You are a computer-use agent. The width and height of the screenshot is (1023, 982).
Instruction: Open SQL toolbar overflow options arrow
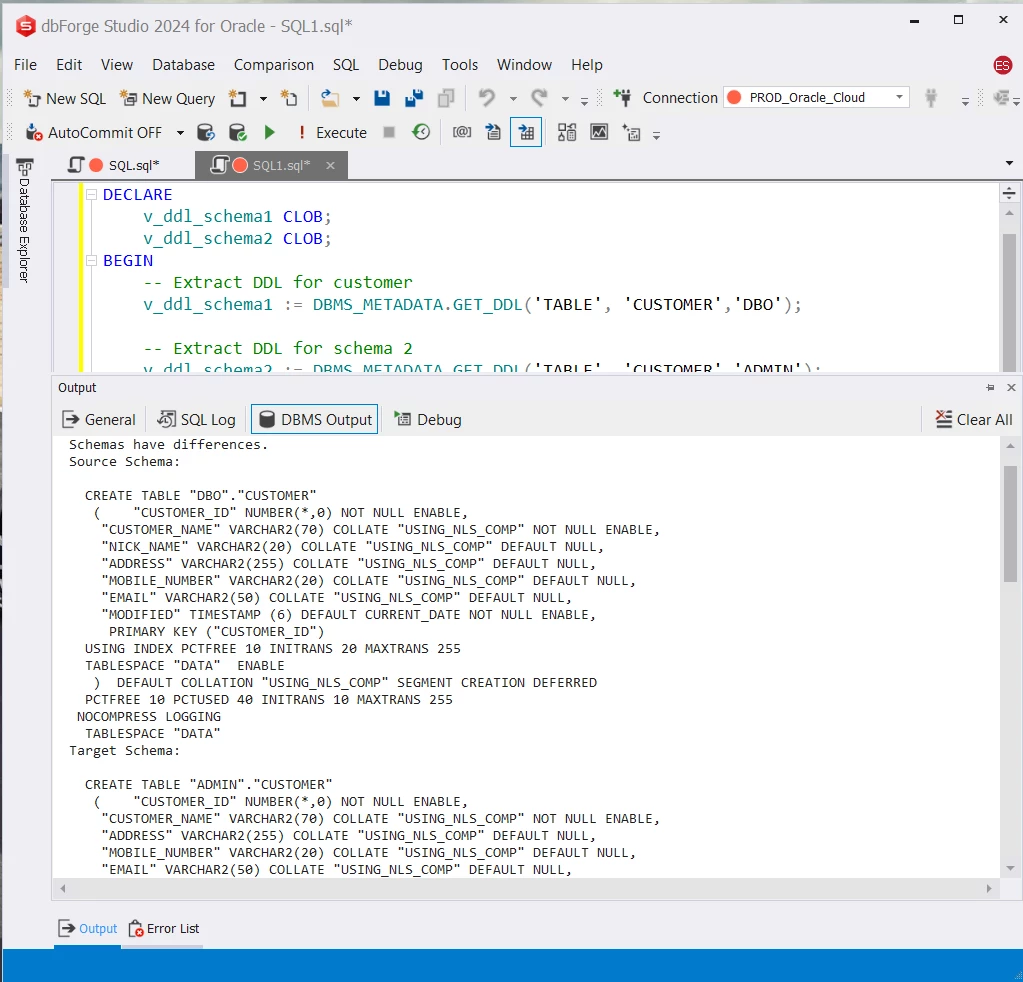click(x=656, y=135)
